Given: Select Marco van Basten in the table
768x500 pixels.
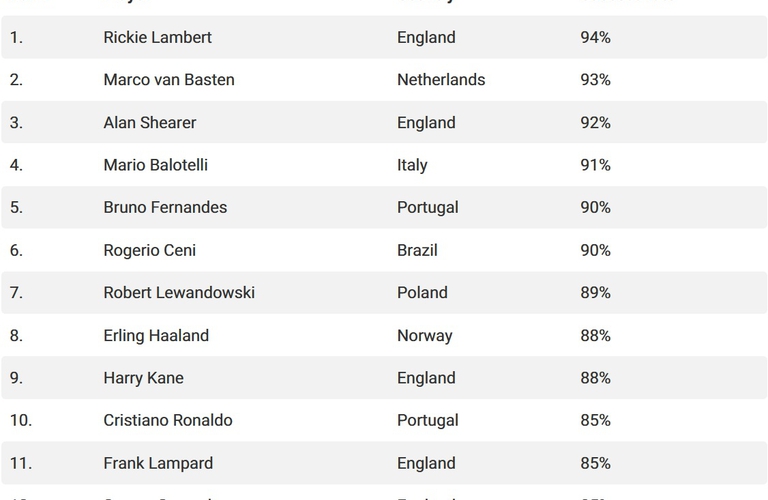Looking at the screenshot, I should [x=169, y=80].
